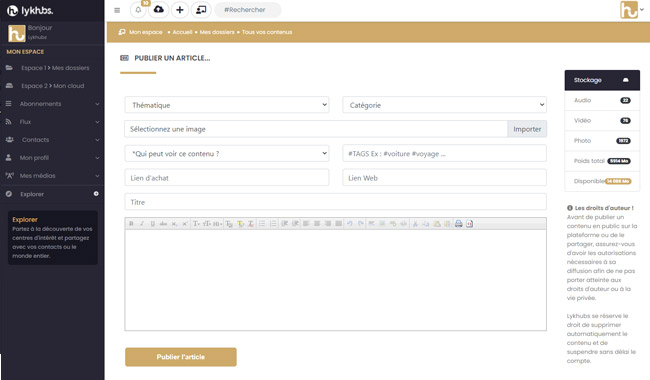Viewport: 650px width, 380px height.
Task: Apply superscript in editor toolbar
Action: coord(185,224)
